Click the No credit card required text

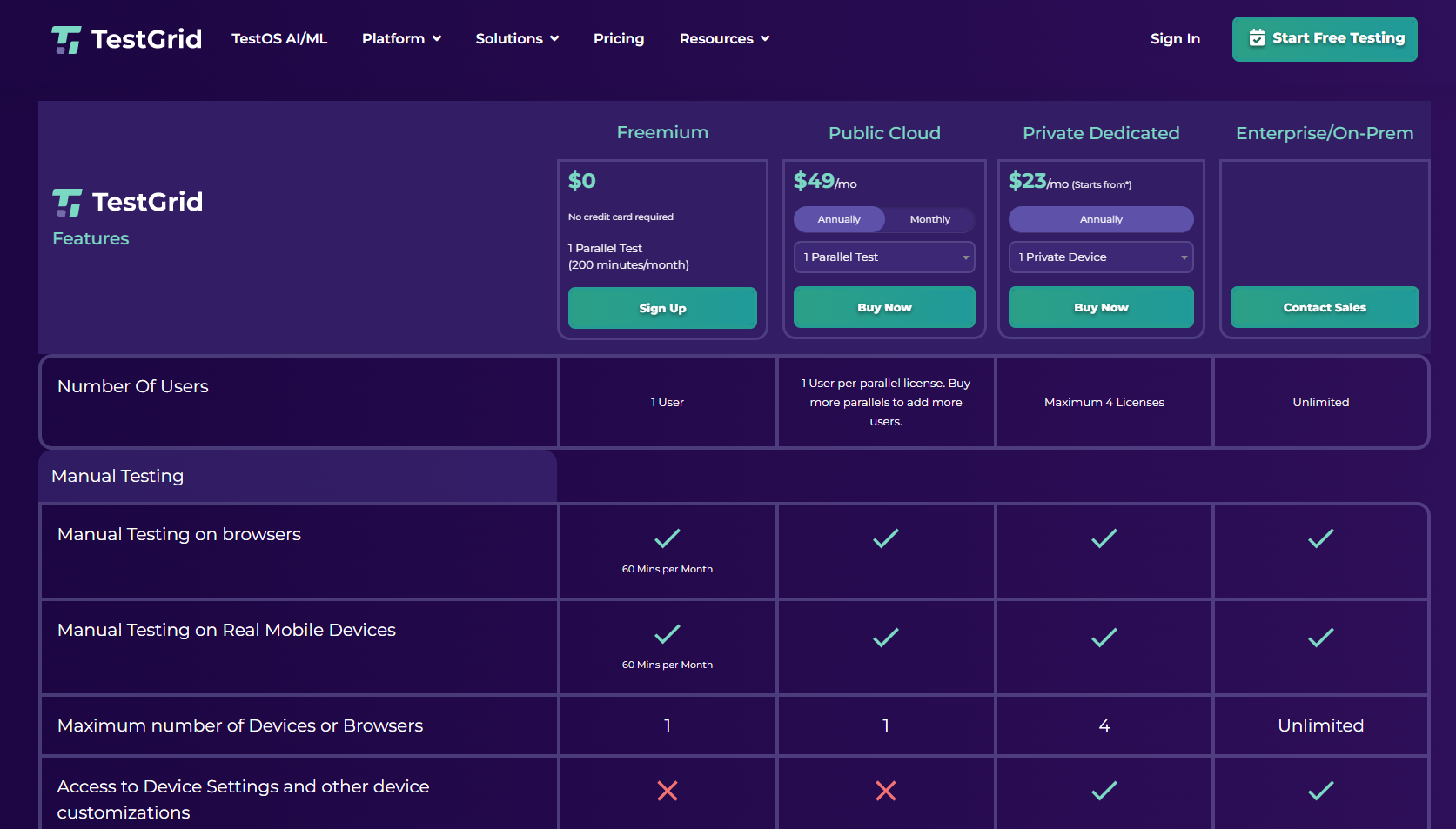pyautogui.click(x=621, y=217)
